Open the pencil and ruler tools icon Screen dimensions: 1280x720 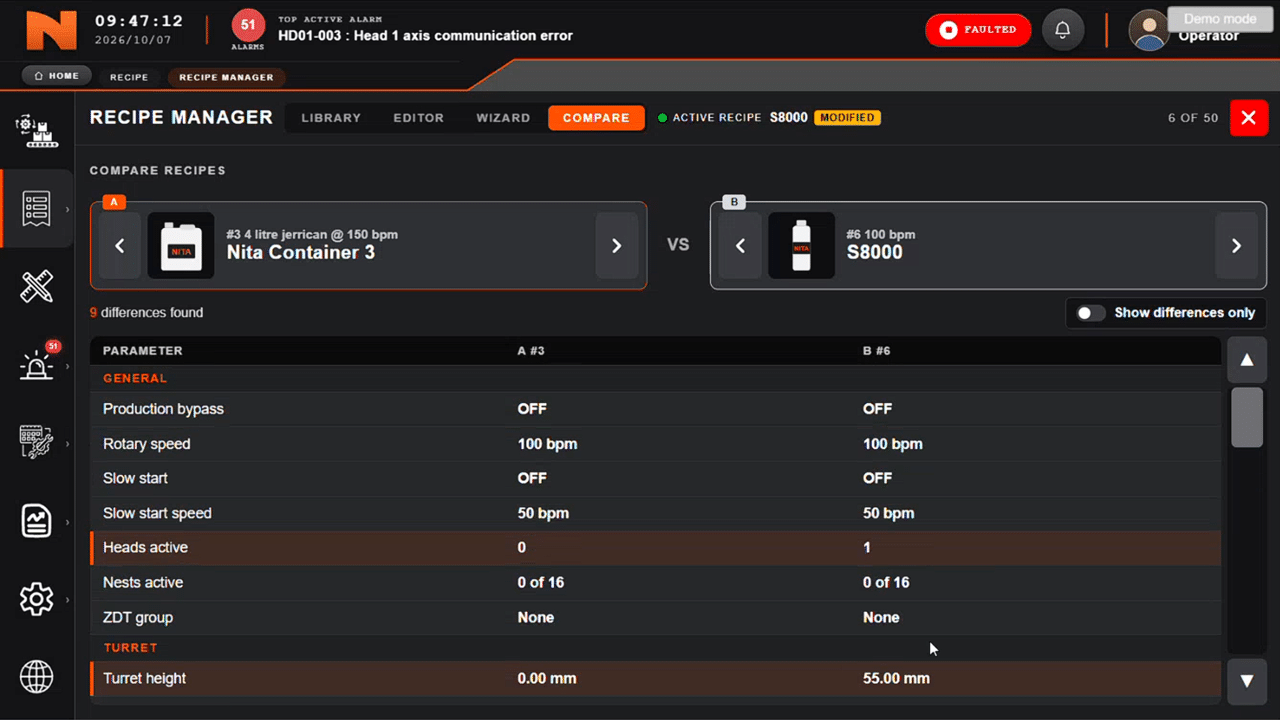36,287
